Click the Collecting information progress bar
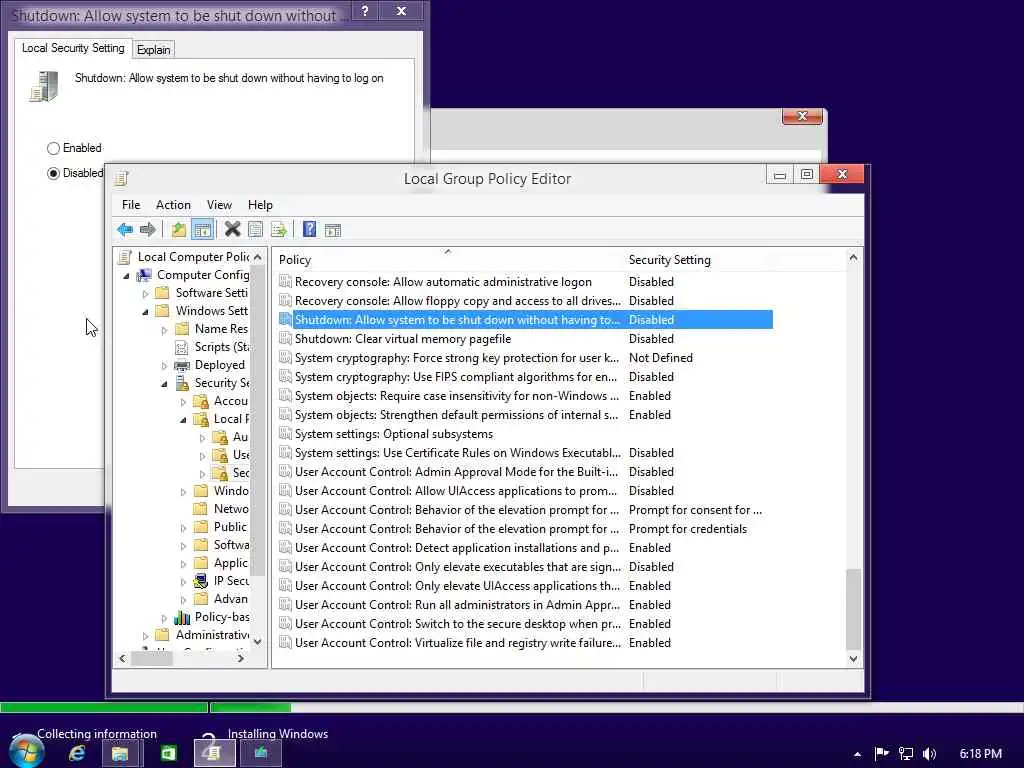1024x768 pixels. coord(104,707)
